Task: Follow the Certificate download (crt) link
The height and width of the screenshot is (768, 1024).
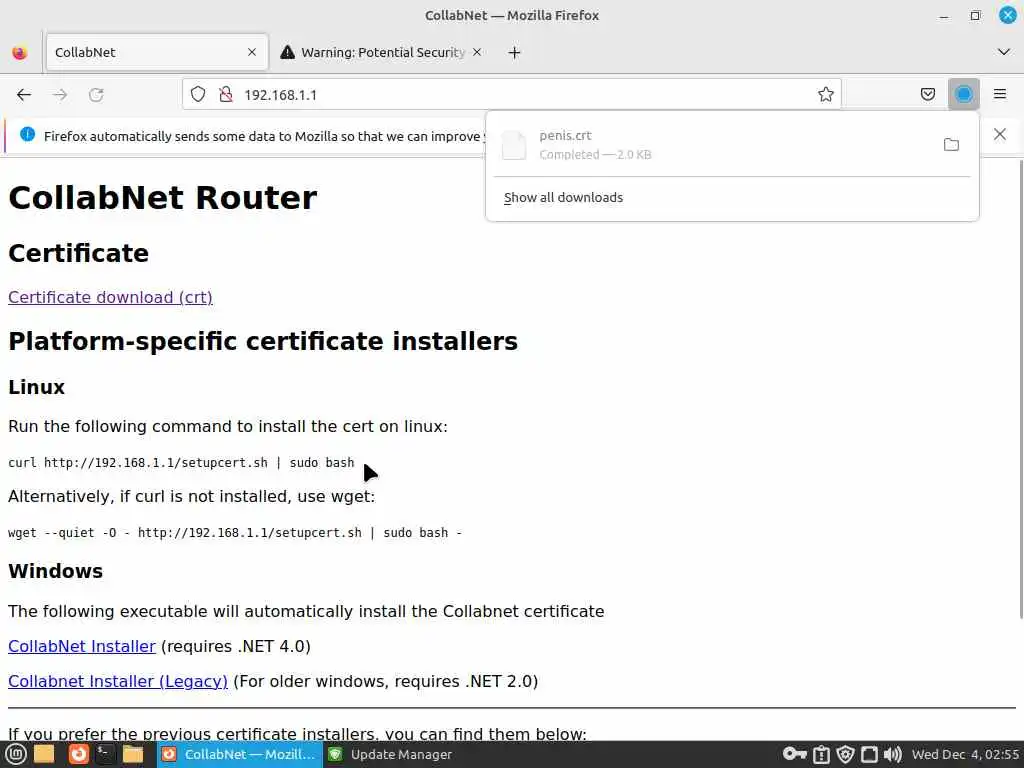Action: click(x=110, y=297)
